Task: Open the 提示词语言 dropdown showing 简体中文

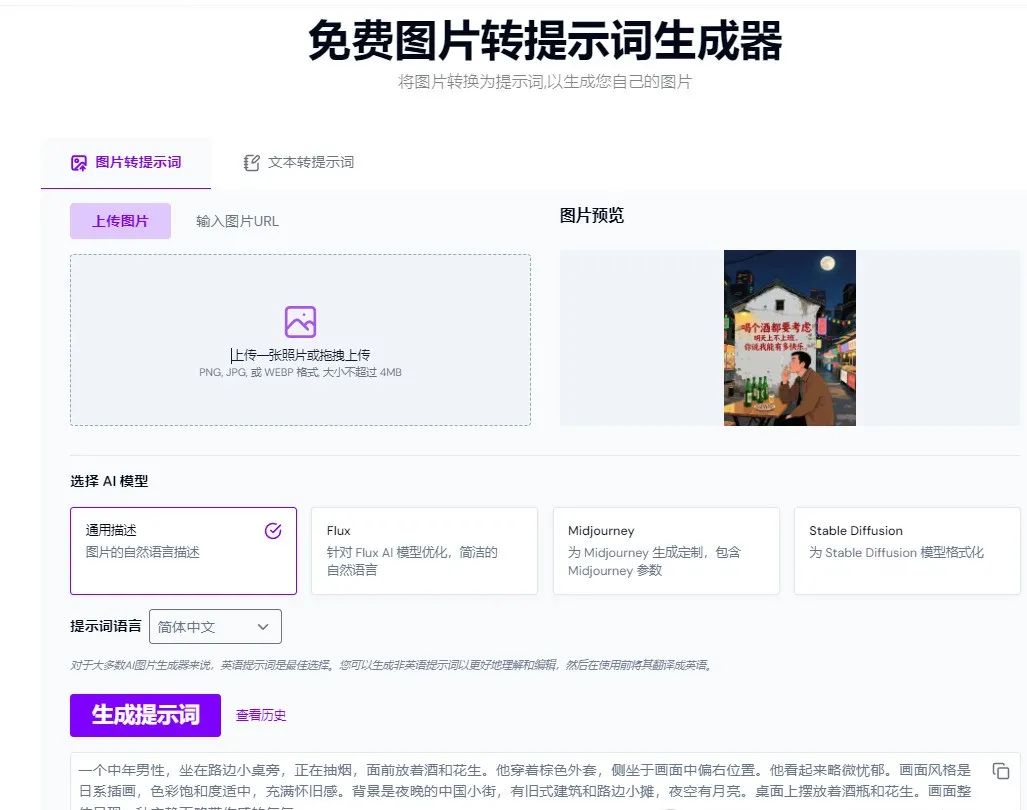Action: pos(215,626)
